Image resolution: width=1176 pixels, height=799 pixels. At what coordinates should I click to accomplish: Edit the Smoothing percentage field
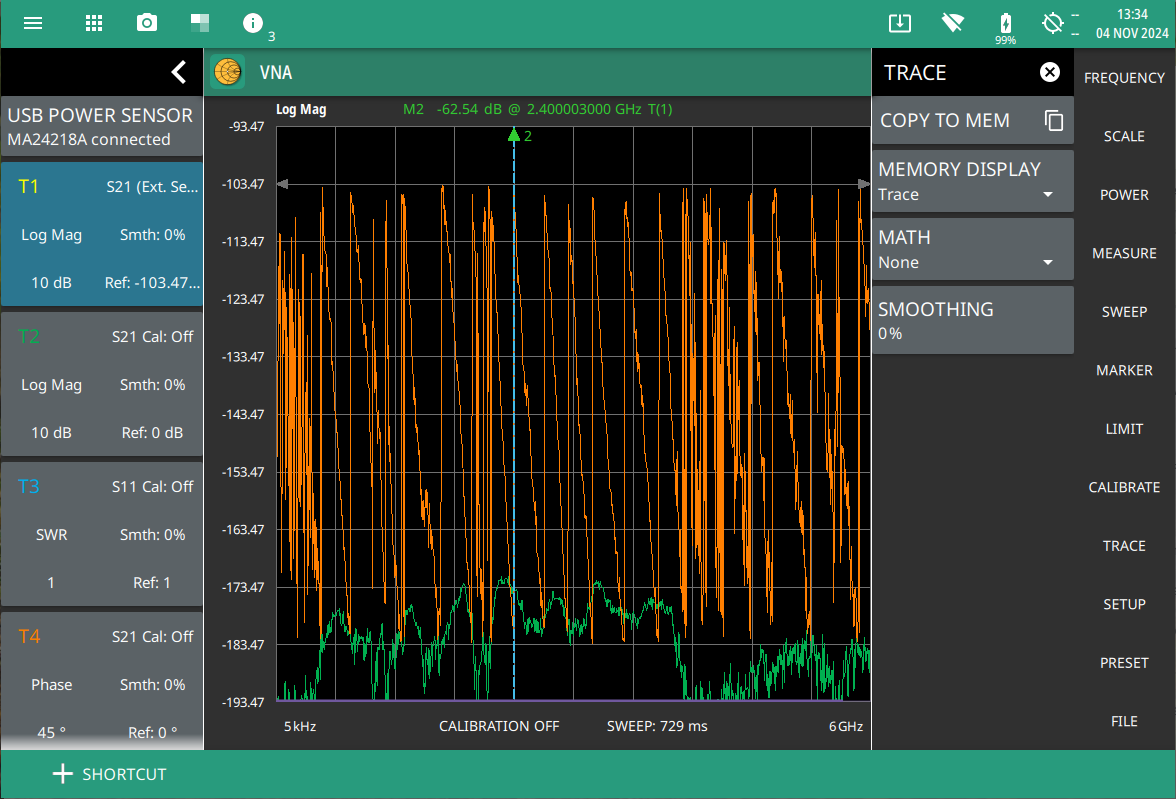tap(972, 320)
